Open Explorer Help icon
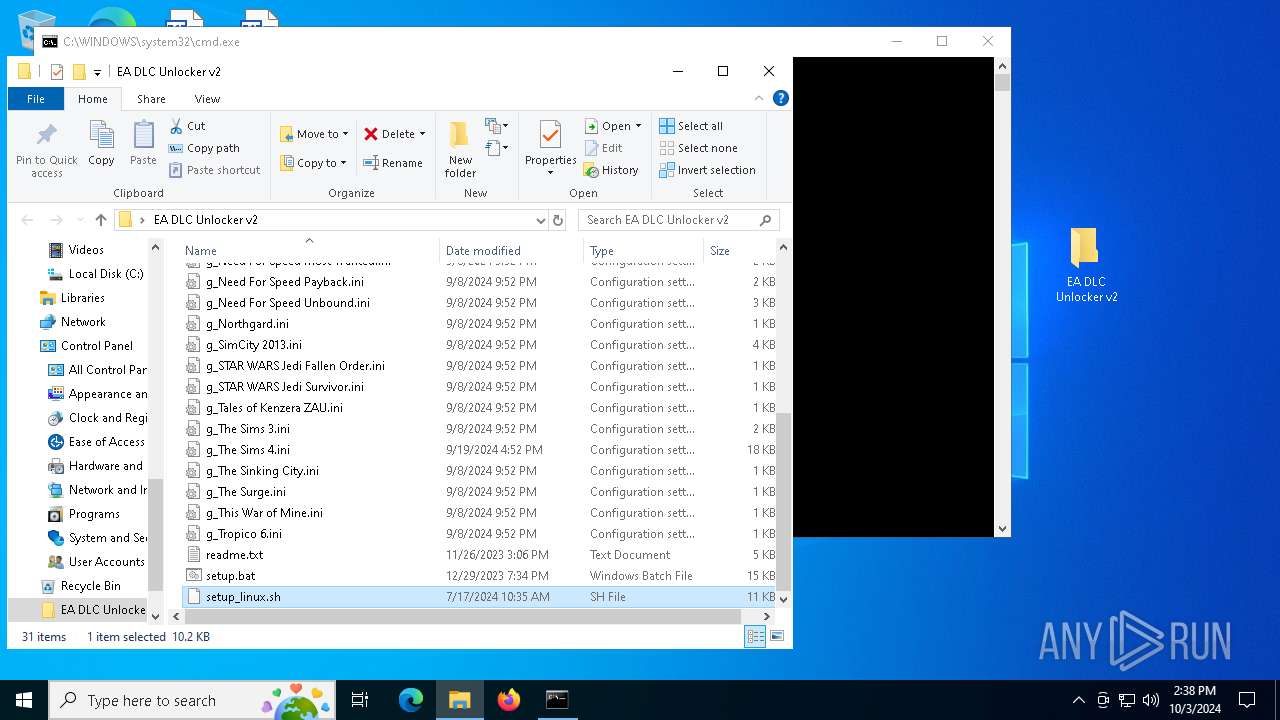 click(781, 98)
